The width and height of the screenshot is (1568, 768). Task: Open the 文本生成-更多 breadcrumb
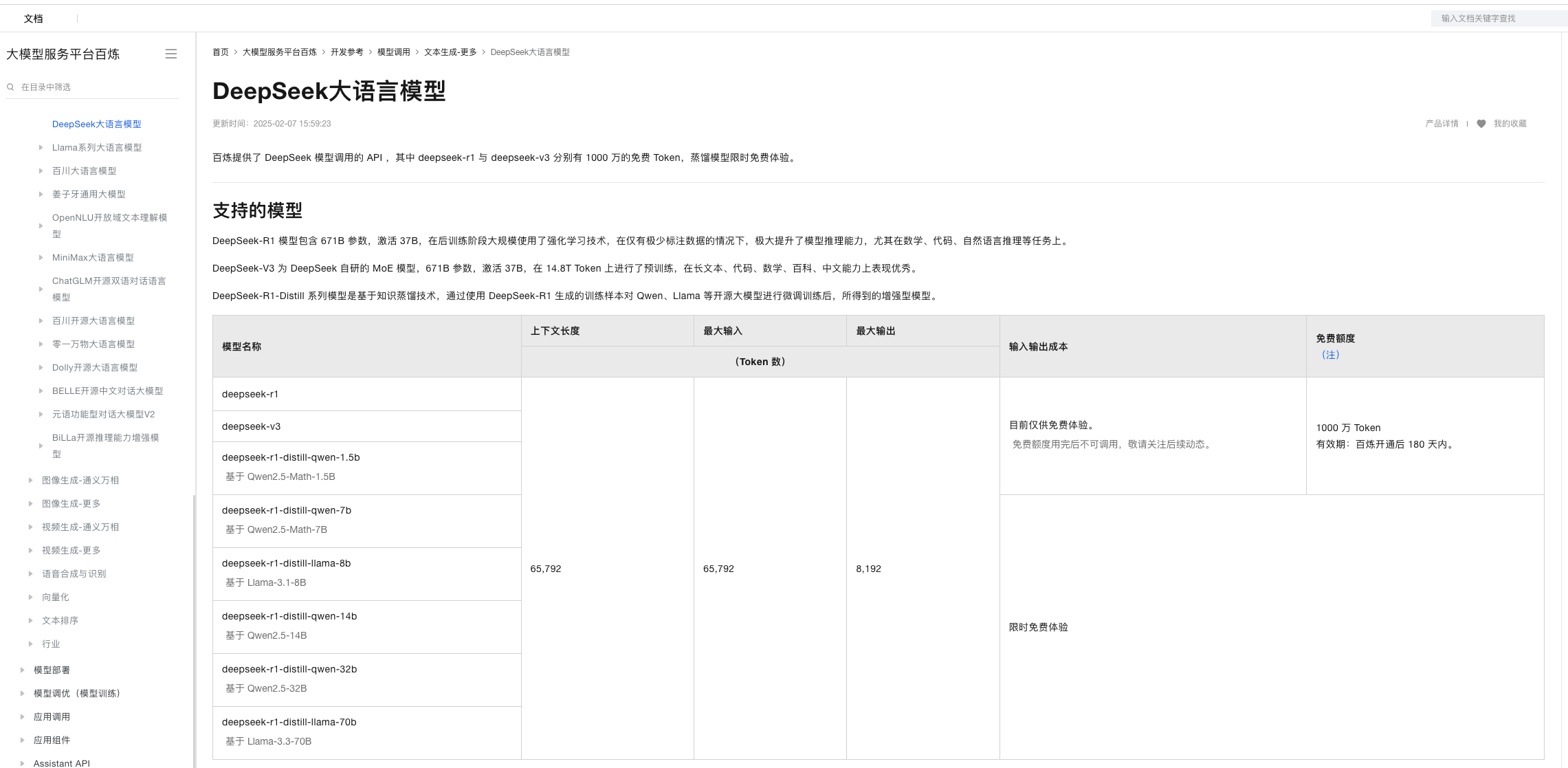450,52
